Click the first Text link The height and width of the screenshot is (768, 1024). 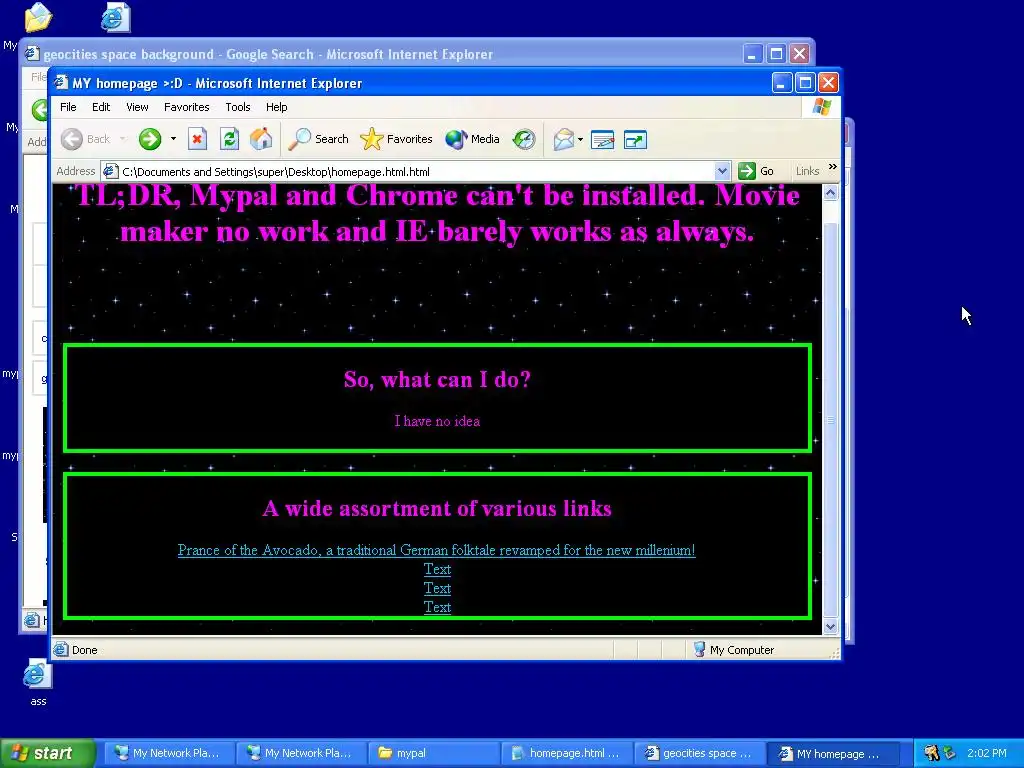coord(437,569)
